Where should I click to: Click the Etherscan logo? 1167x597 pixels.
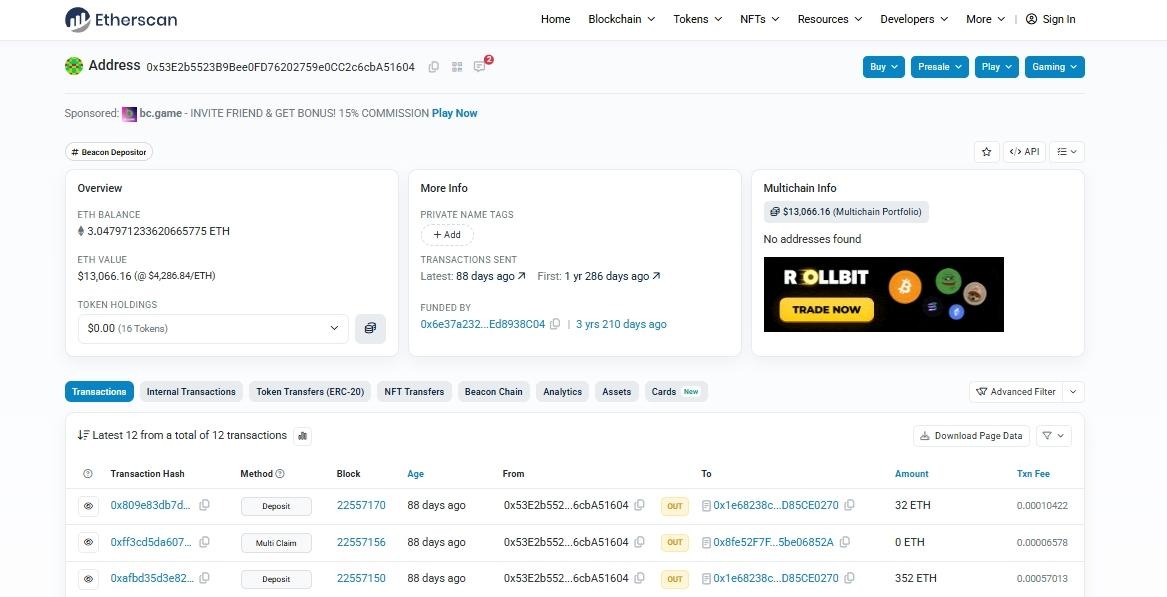(120, 19)
